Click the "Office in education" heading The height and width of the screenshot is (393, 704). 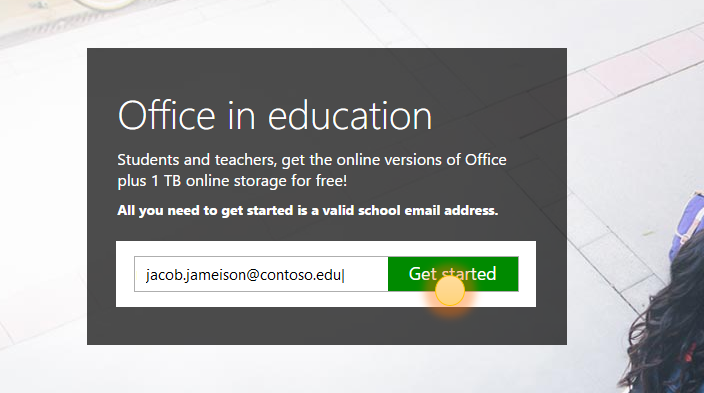coord(275,115)
